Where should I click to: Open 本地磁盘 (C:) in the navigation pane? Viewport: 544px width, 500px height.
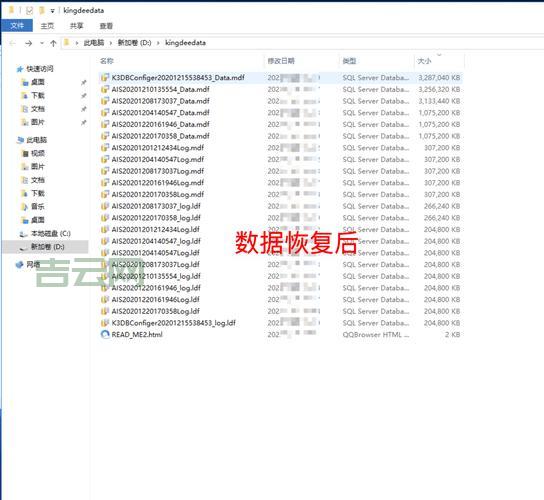pos(51,234)
